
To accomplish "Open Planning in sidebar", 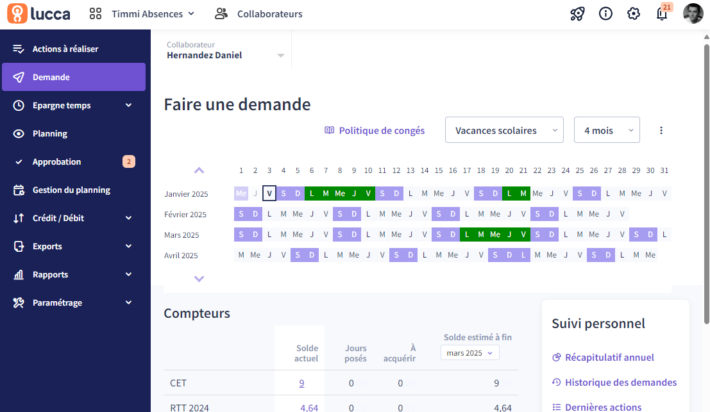I will [x=74, y=134].
